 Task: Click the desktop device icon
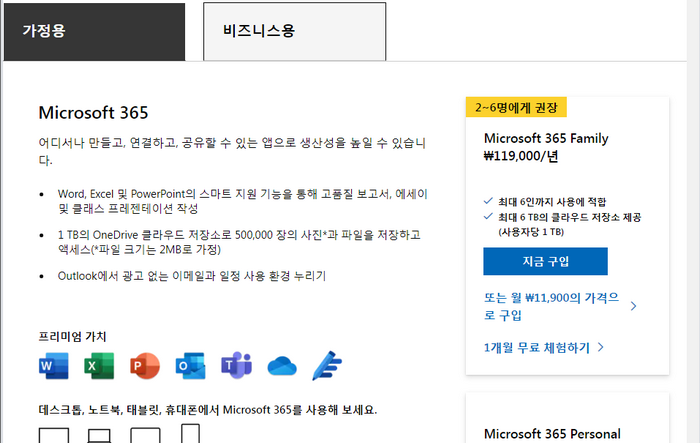54,435
